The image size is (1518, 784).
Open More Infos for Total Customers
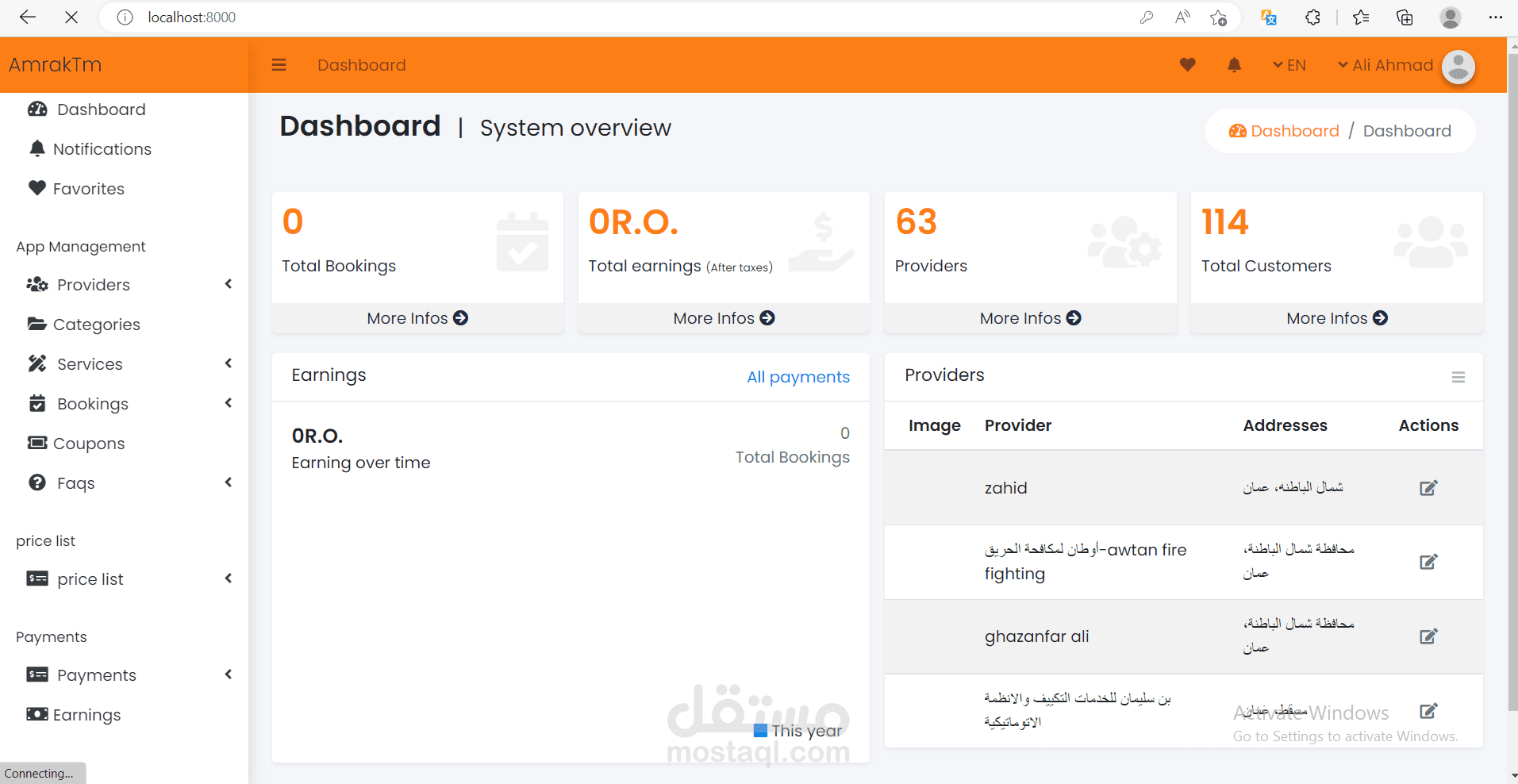coord(1337,318)
